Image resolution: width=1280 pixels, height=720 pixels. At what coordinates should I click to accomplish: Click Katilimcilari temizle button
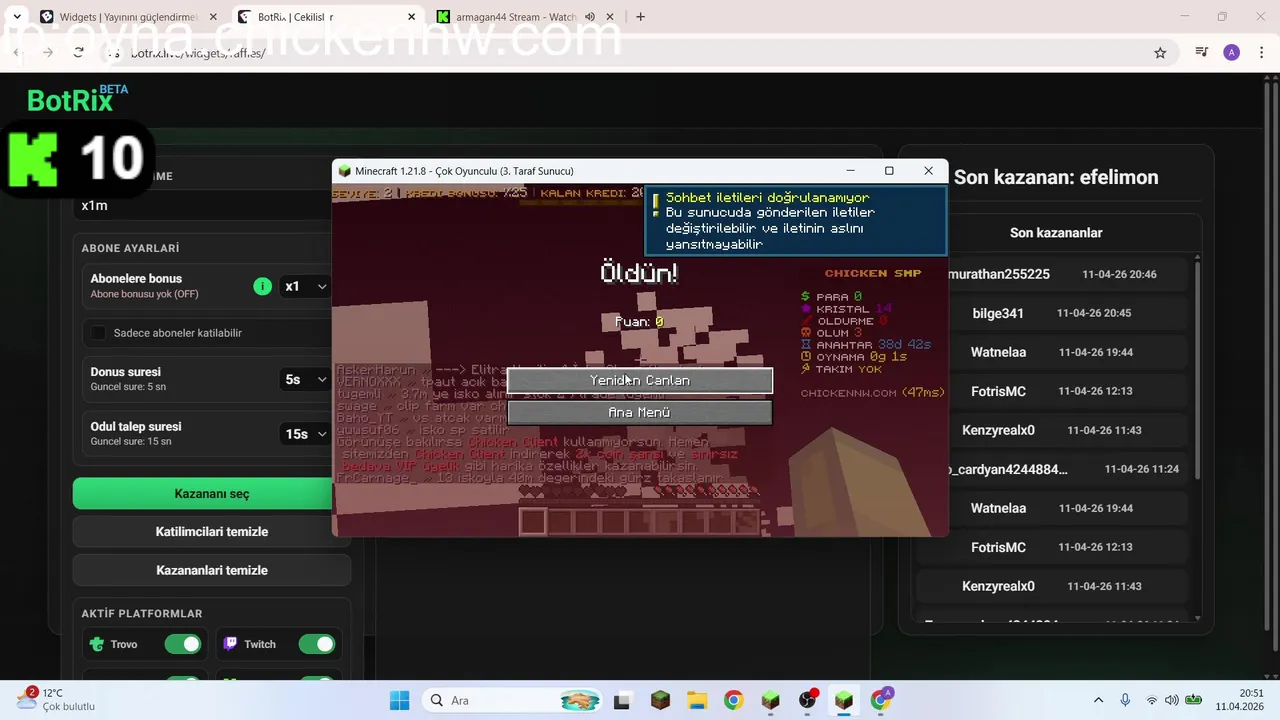tap(211, 531)
